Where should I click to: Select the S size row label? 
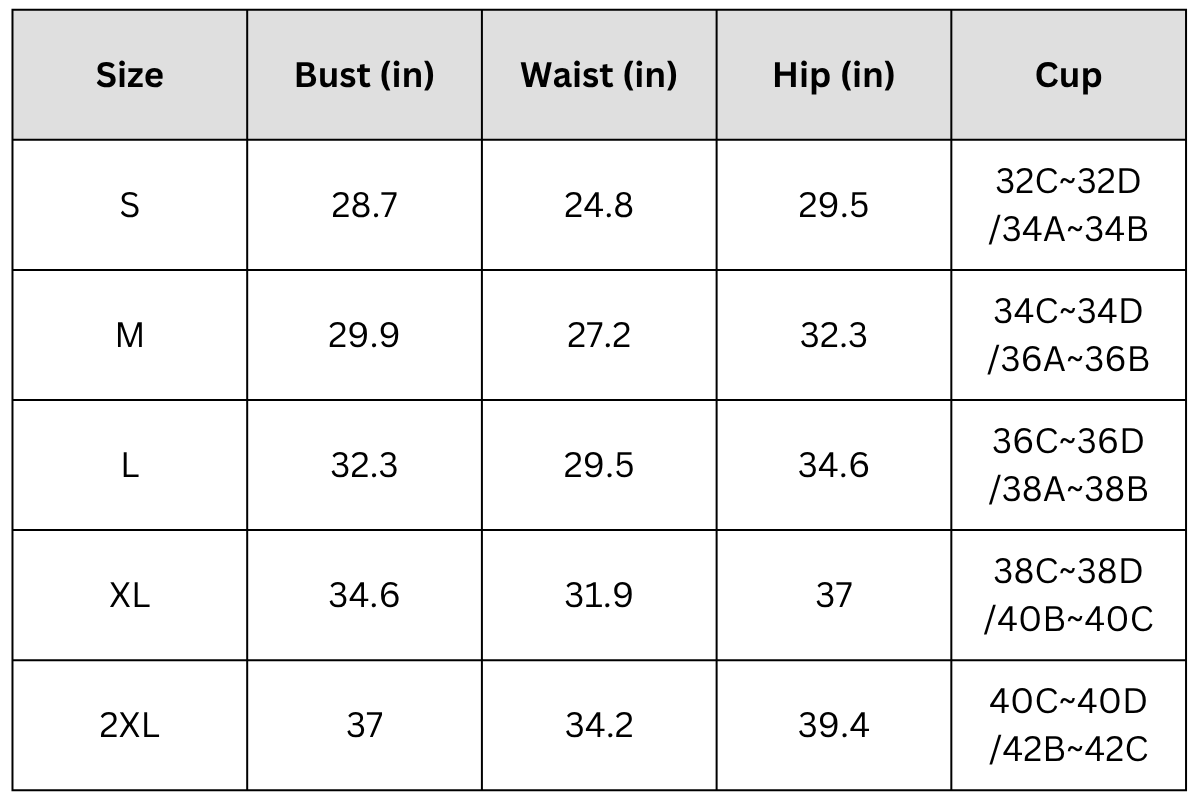tap(130, 205)
